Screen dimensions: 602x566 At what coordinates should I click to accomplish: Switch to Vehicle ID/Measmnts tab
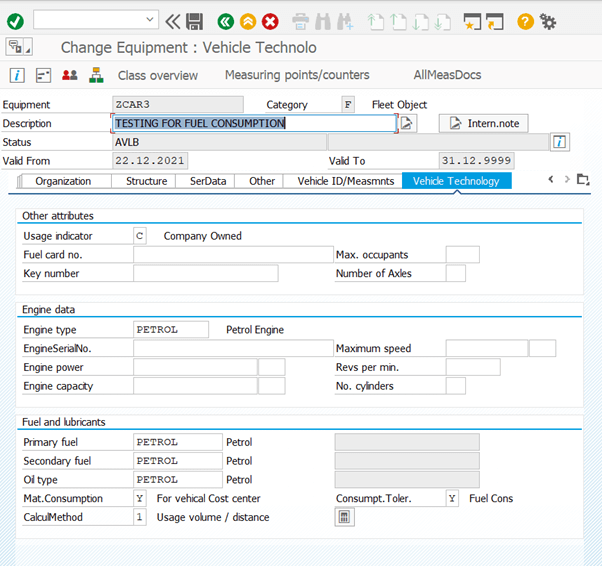pos(346,181)
